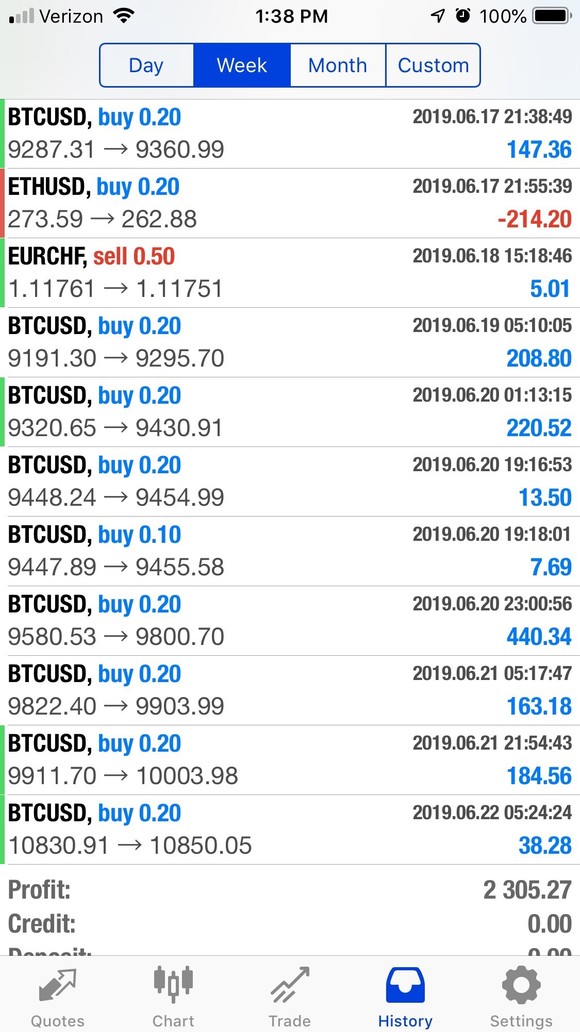Open the EURCHF sell 0.50 trade
The image size is (580, 1032).
coord(290,273)
